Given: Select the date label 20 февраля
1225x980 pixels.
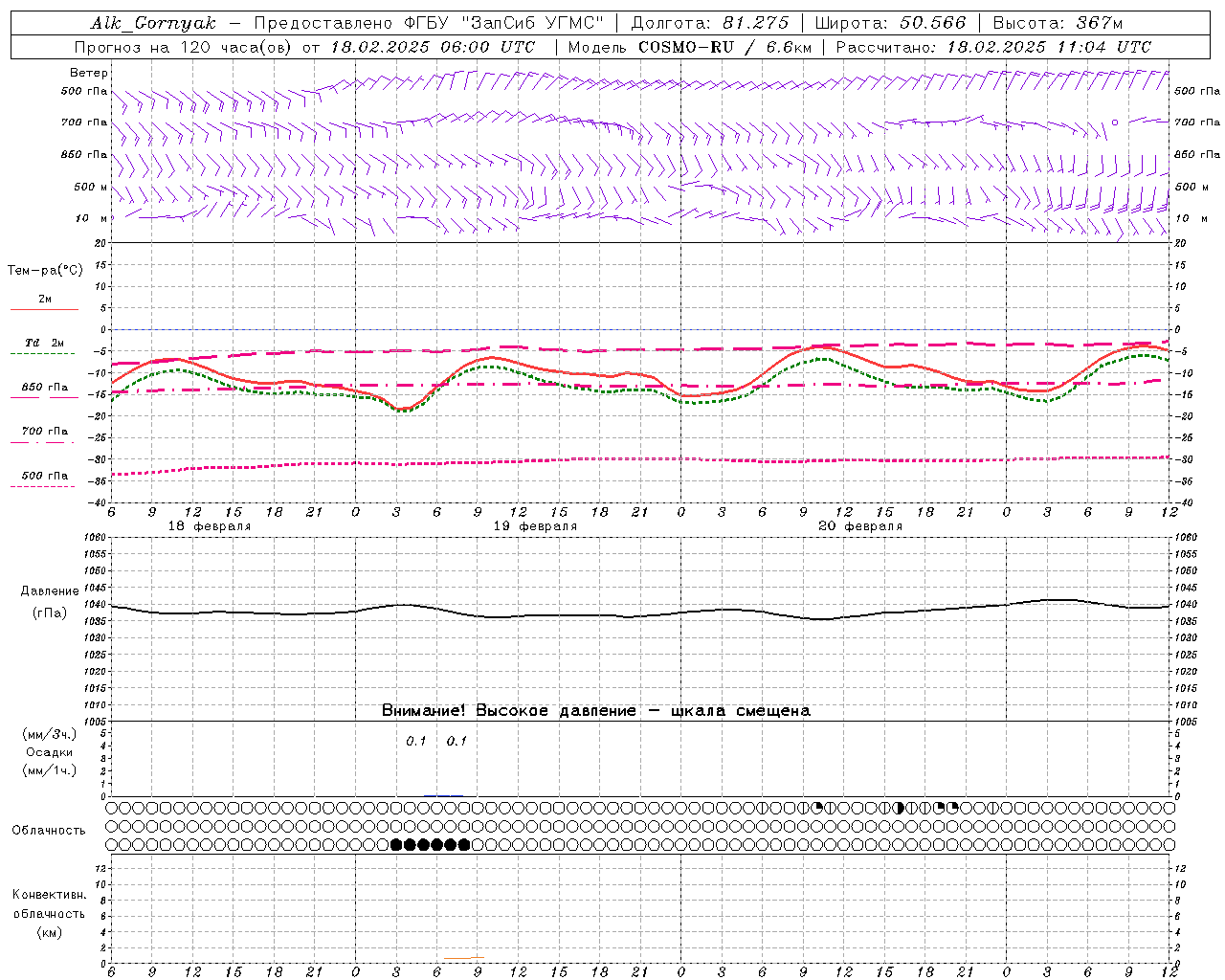Looking at the screenshot, I should [x=860, y=526].
